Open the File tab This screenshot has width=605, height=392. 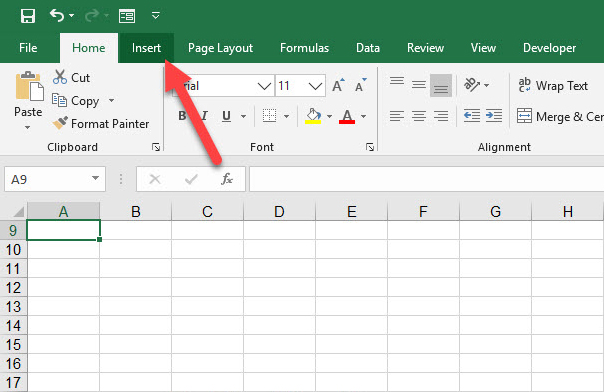click(x=28, y=48)
